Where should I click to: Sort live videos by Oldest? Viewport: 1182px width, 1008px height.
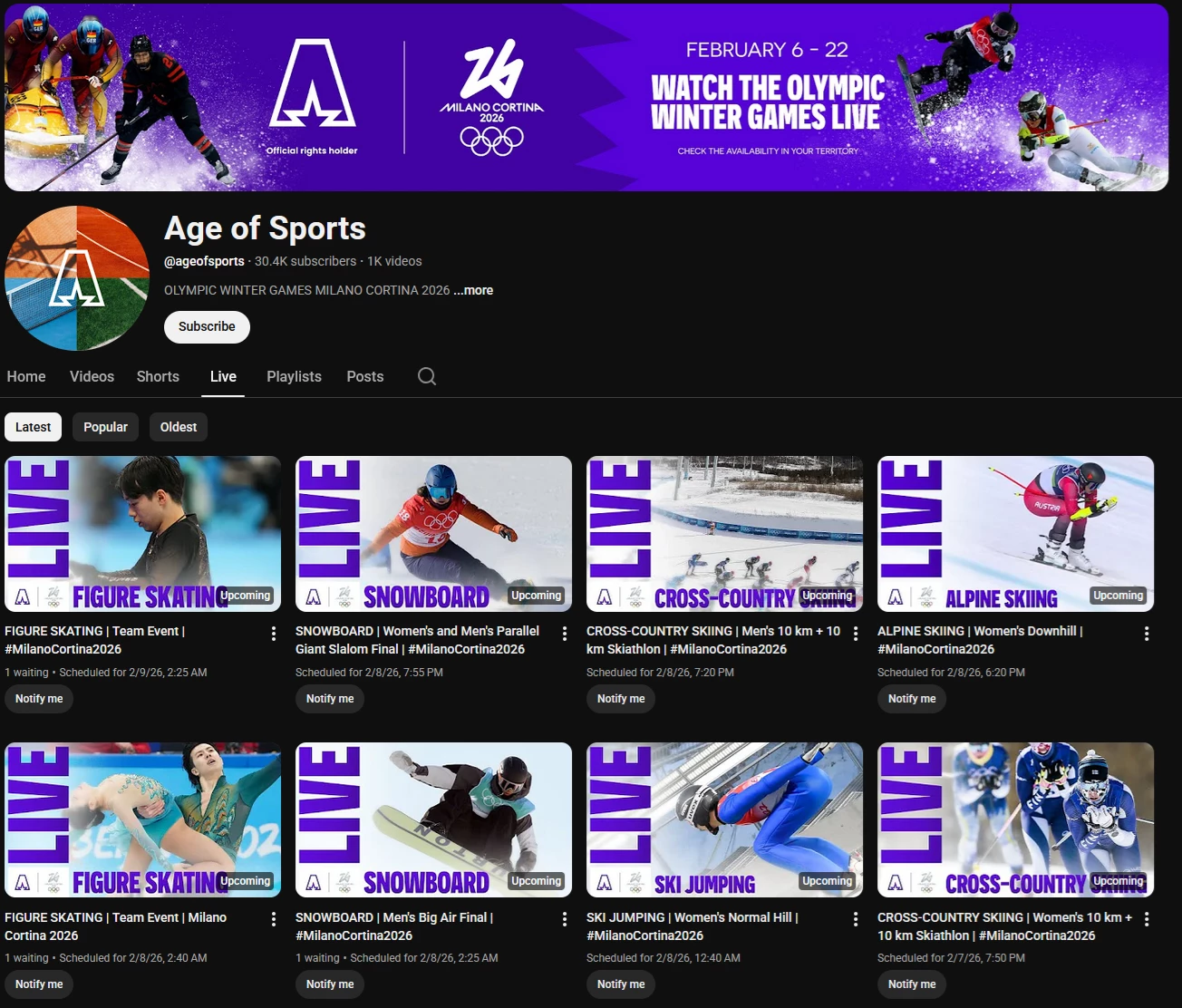click(x=179, y=427)
